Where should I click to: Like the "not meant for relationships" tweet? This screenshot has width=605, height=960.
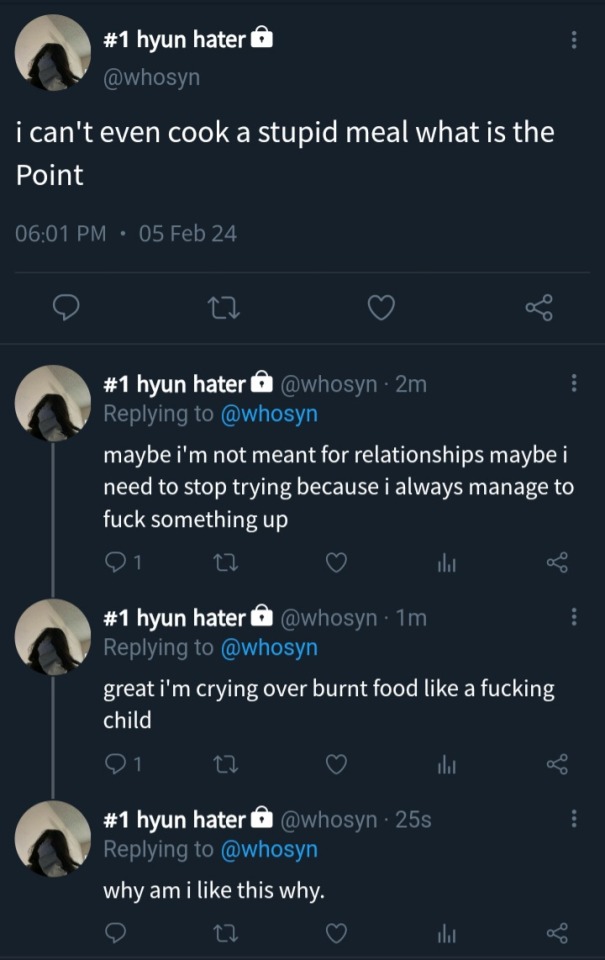(x=337, y=564)
